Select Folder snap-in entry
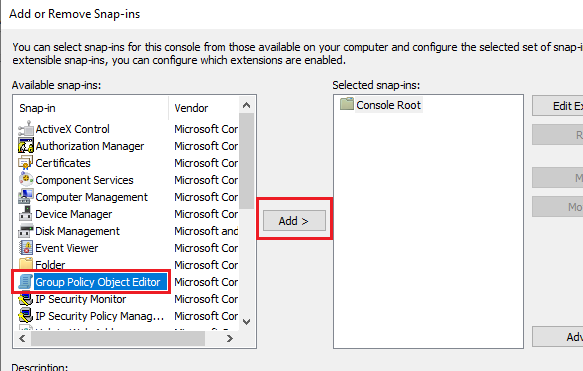 click(x=50, y=265)
